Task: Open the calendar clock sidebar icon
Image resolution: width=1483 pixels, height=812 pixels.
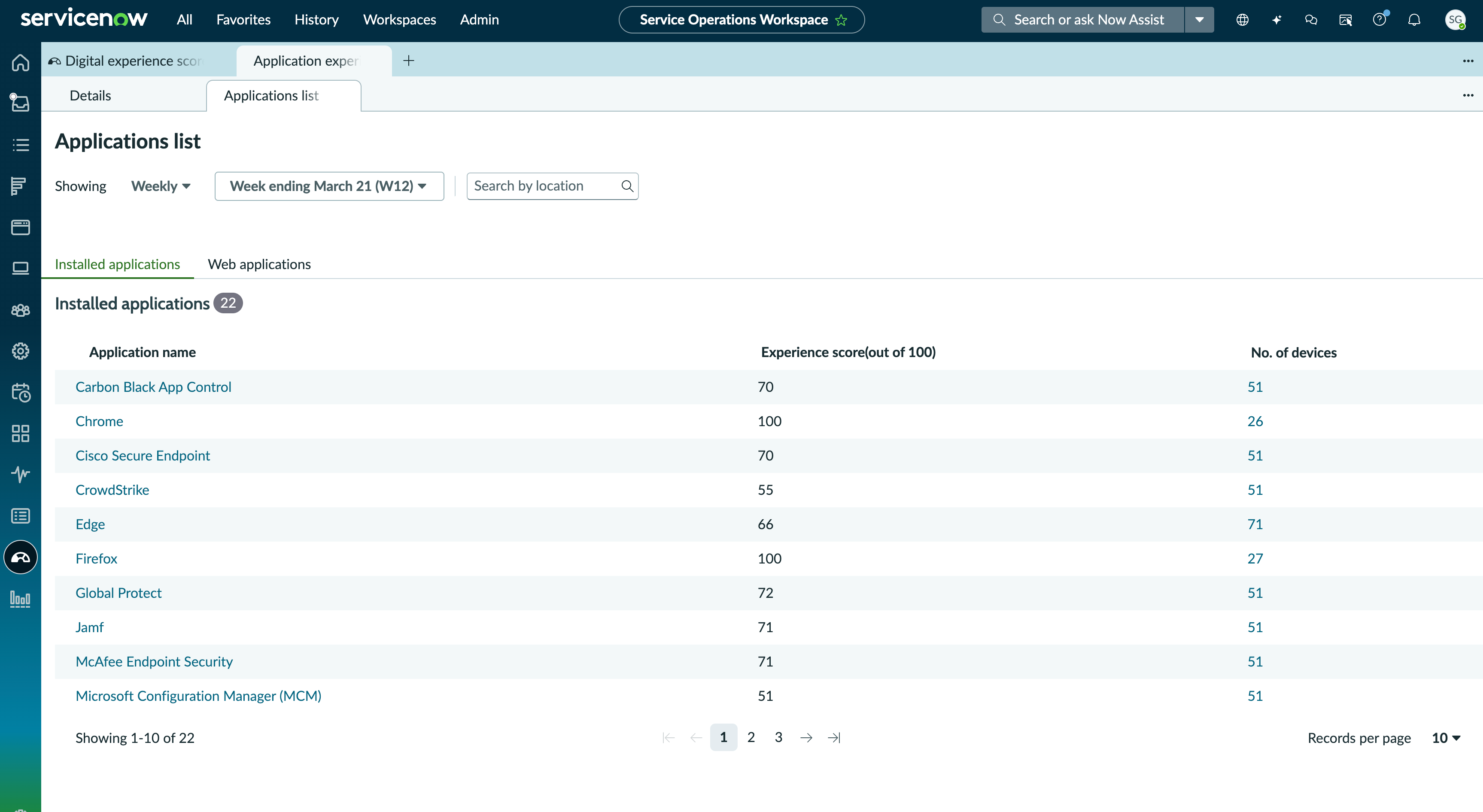Action: coord(21,392)
